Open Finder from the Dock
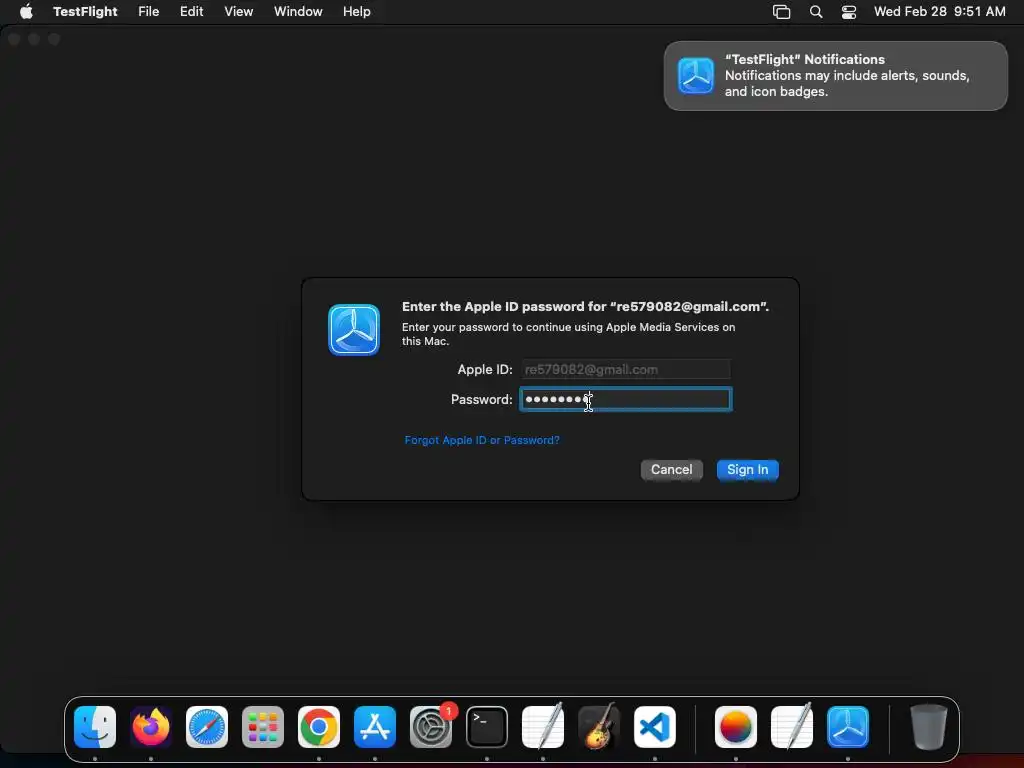This screenshot has width=1024, height=768. click(x=95, y=727)
